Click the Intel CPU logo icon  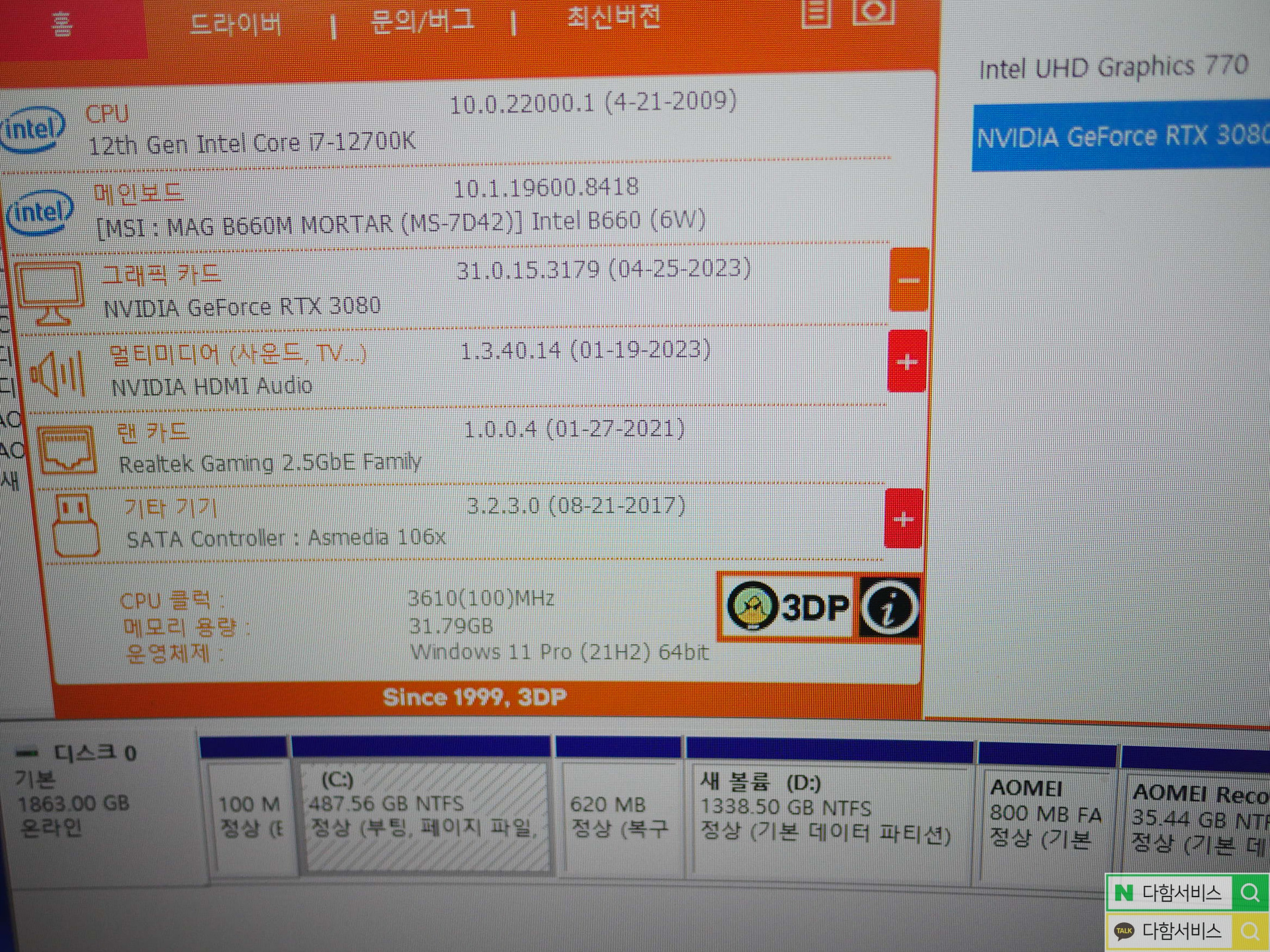[x=33, y=130]
